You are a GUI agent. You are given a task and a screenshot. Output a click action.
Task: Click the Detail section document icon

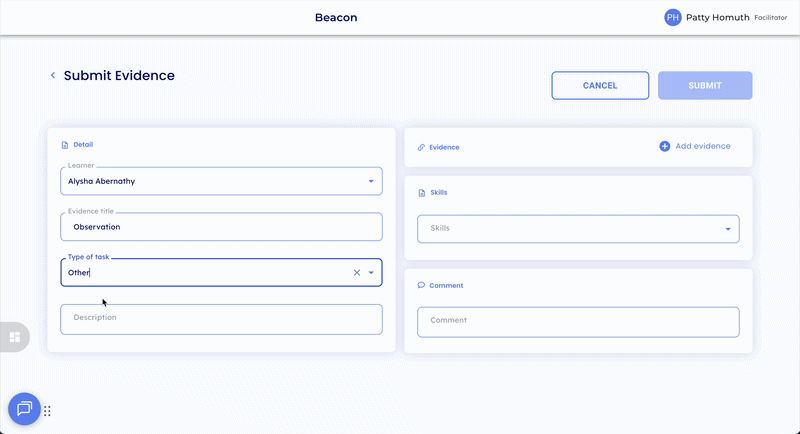click(x=65, y=145)
